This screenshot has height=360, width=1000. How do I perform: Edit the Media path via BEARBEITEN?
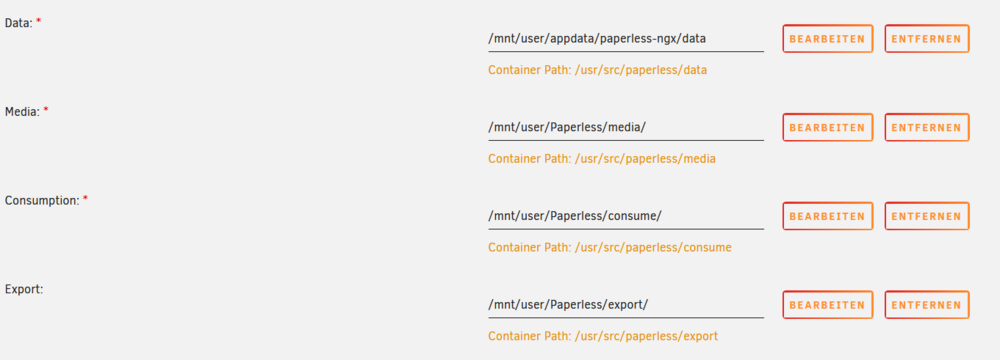pos(827,128)
